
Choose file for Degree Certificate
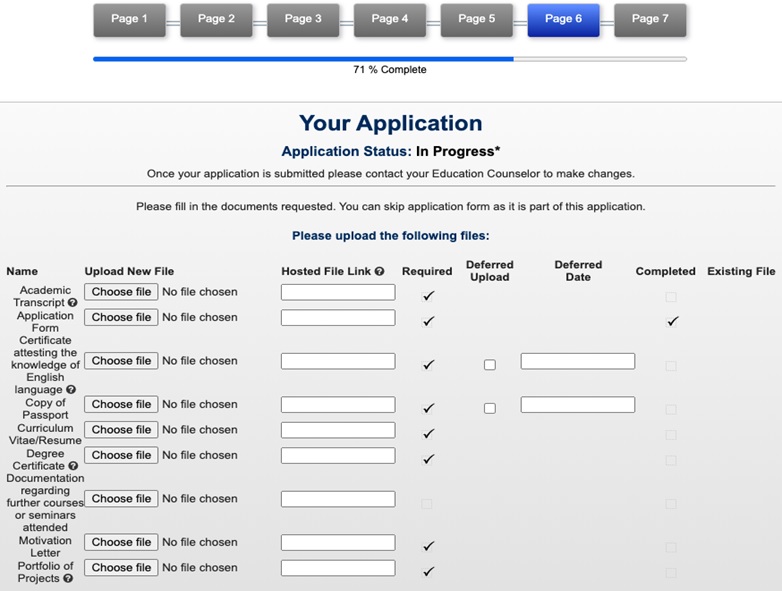tap(121, 455)
